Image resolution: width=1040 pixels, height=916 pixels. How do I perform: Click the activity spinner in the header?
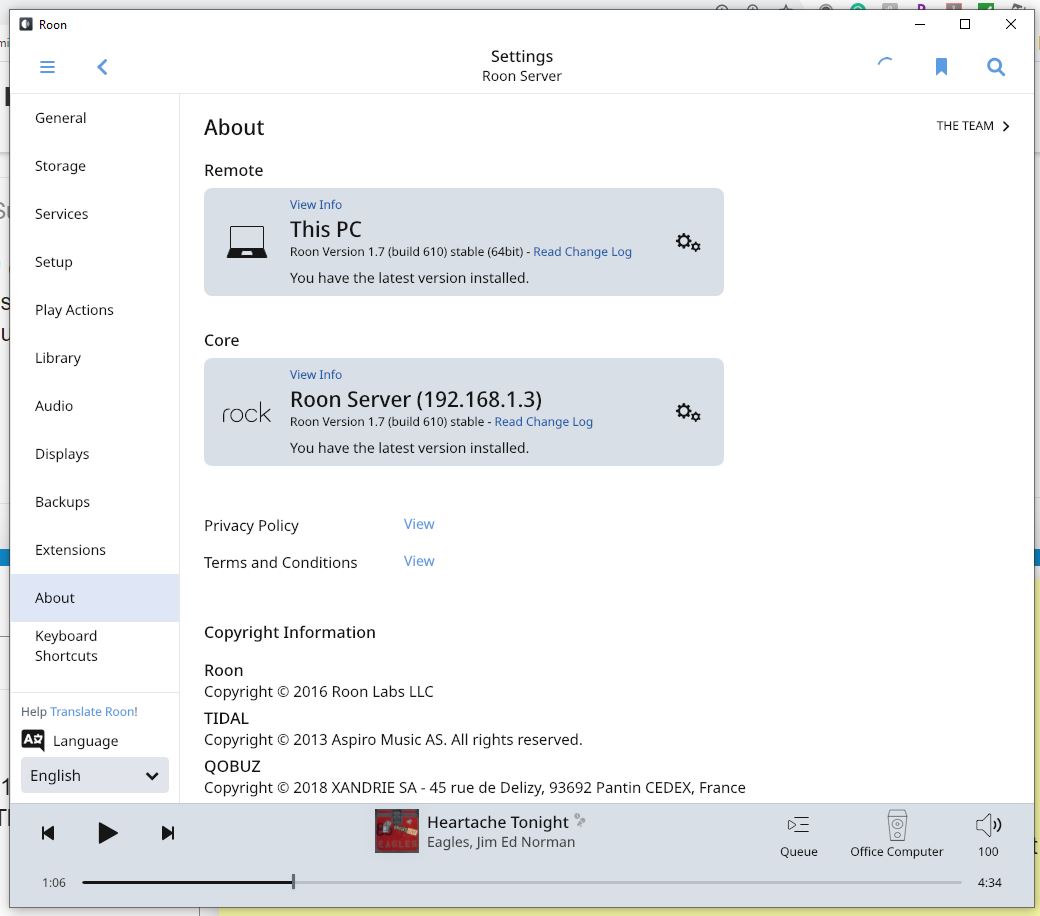(x=885, y=64)
